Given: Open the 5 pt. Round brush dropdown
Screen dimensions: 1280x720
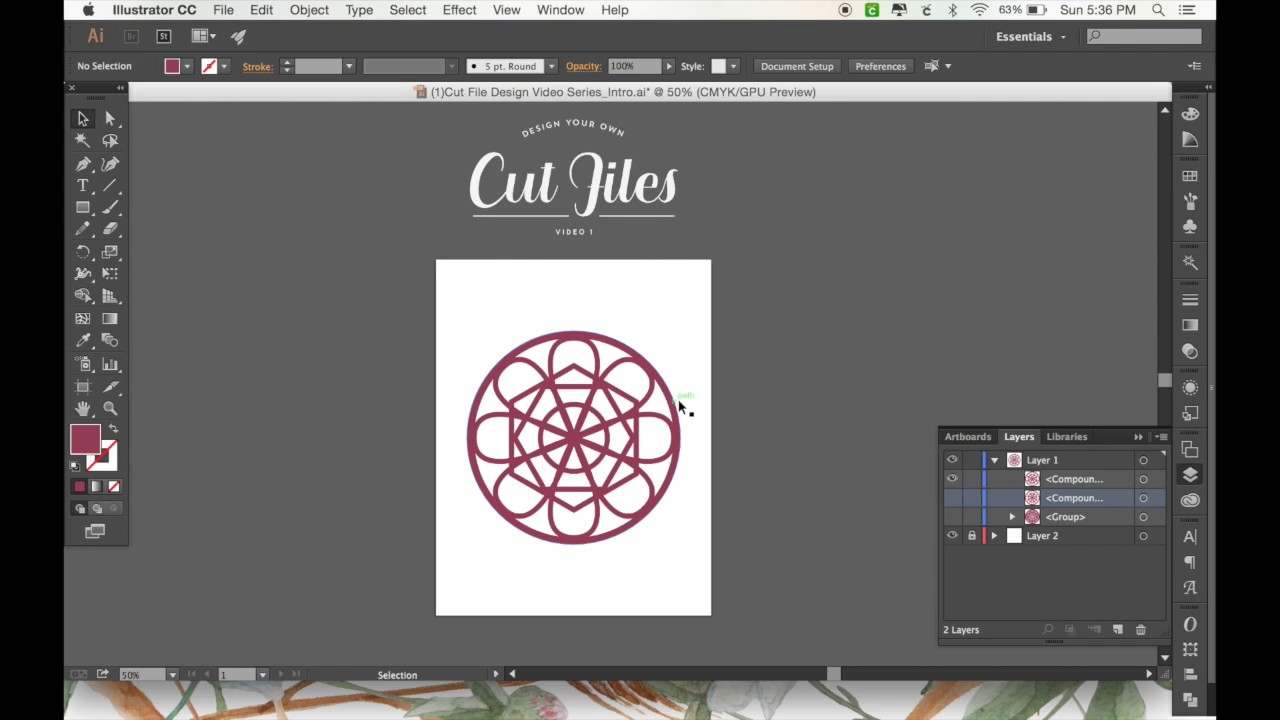Looking at the screenshot, I should (x=551, y=66).
